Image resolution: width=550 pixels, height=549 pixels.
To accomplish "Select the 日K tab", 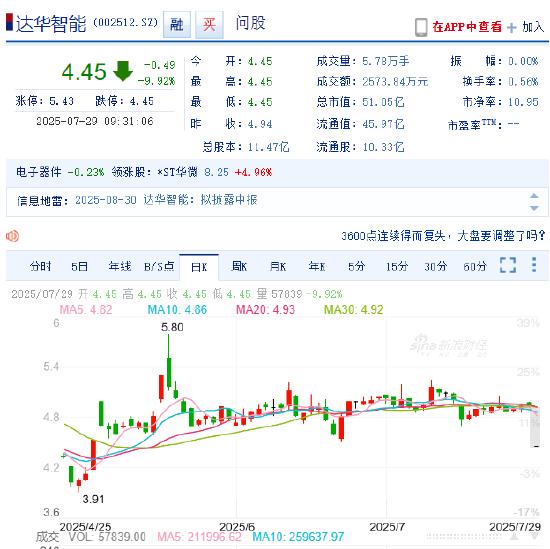I will coord(199,267).
